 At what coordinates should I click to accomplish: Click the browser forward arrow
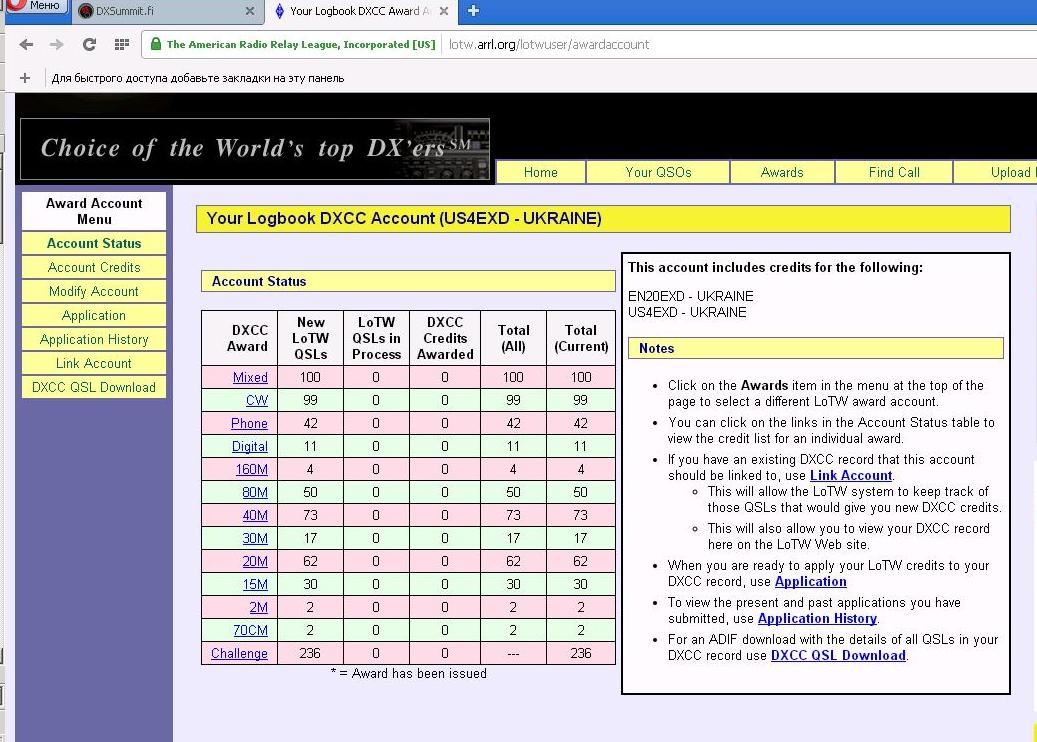coord(56,44)
